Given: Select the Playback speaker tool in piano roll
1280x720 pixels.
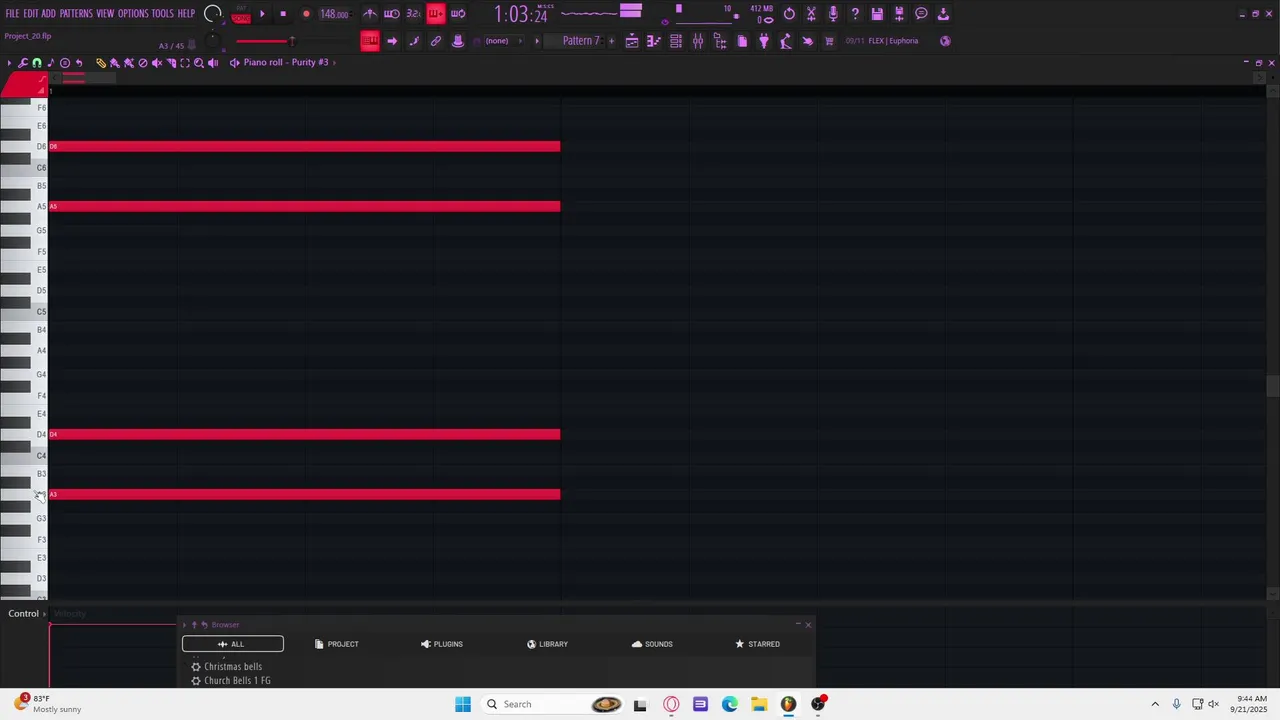Looking at the screenshot, I should (x=213, y=63).
